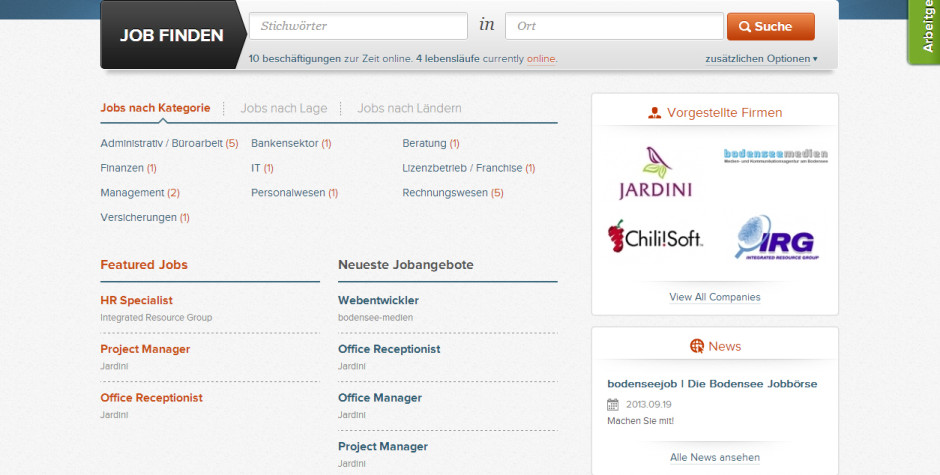Select the IRG Integrated Resource Group logo
Image resolution: width=940 pixels, height=475 pixels.
coord(775,238)
